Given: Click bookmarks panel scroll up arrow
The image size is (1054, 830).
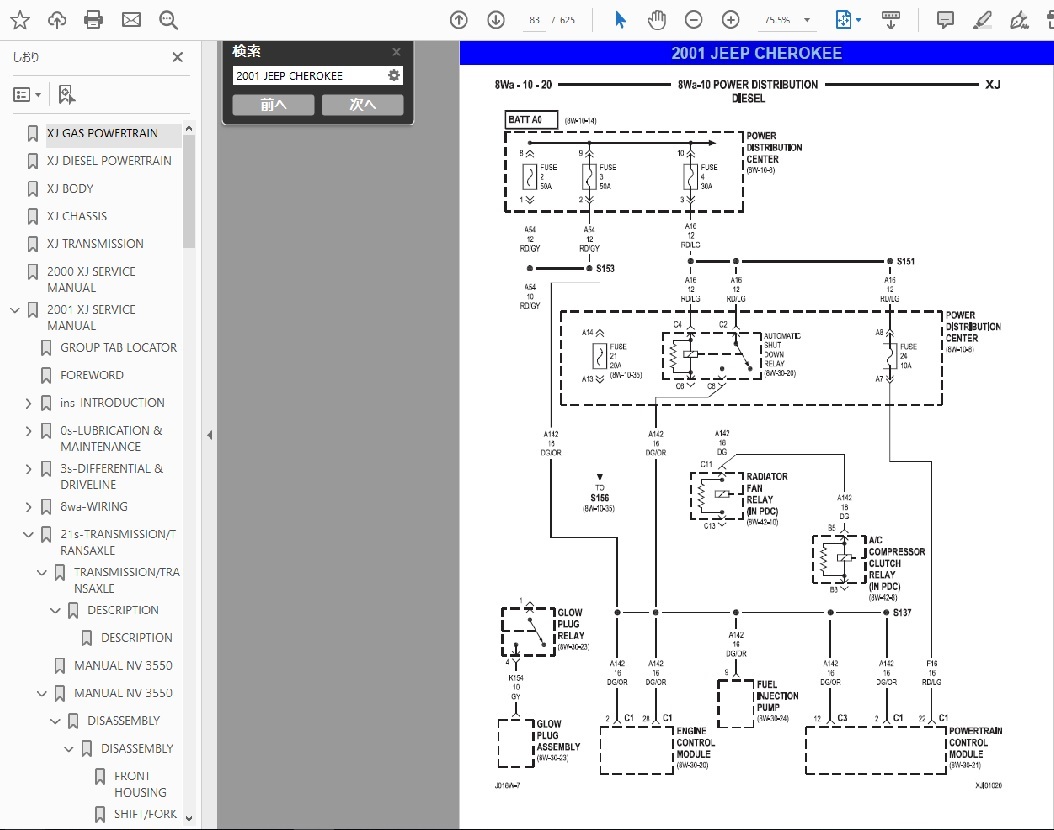Looking at the screenshot, I should click(189, 128).
